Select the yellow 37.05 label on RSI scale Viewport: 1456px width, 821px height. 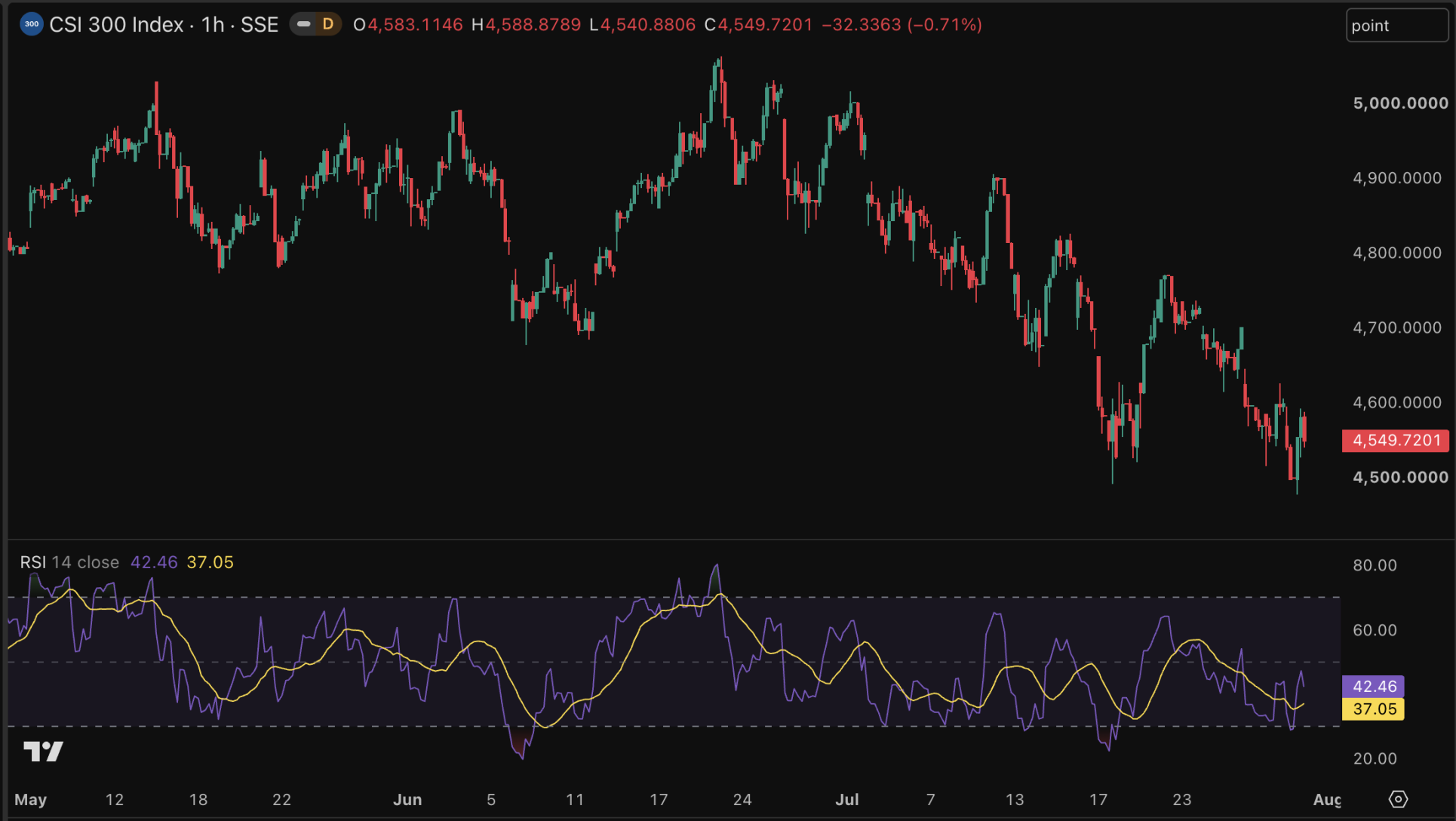pyautogui.click(x=1373, y=709)
